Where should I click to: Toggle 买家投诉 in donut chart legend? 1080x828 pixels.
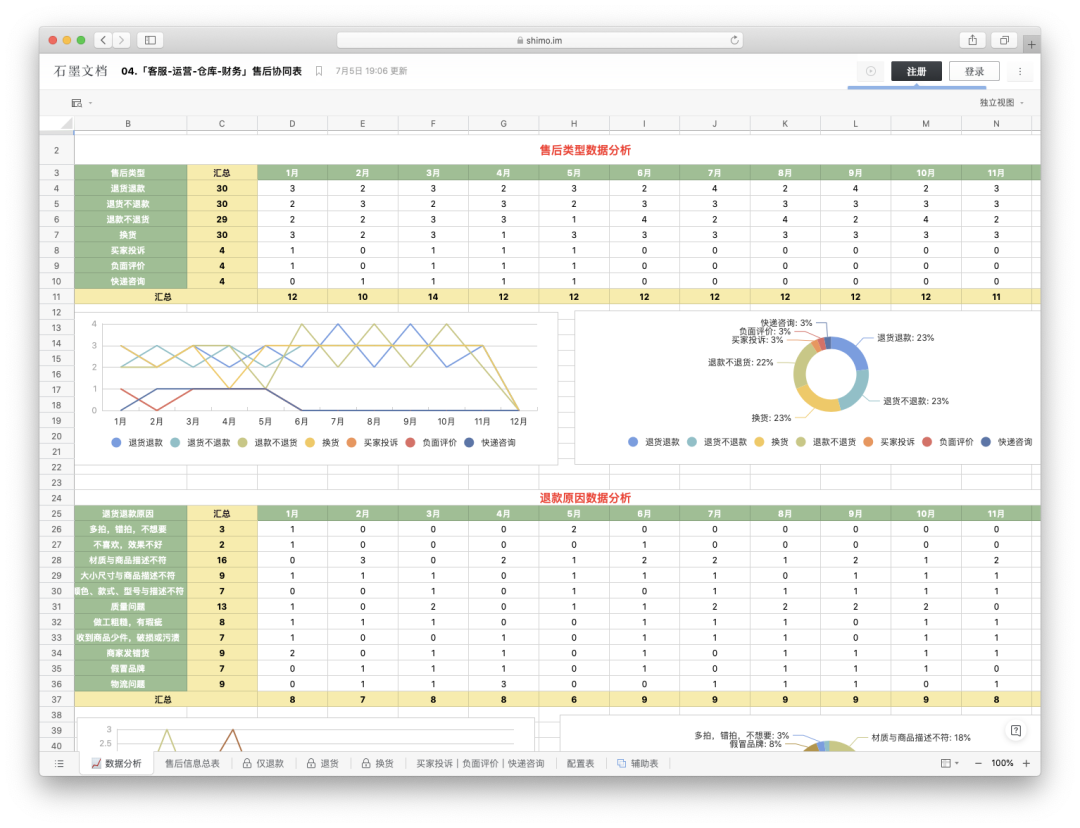[x=889, y=442]
